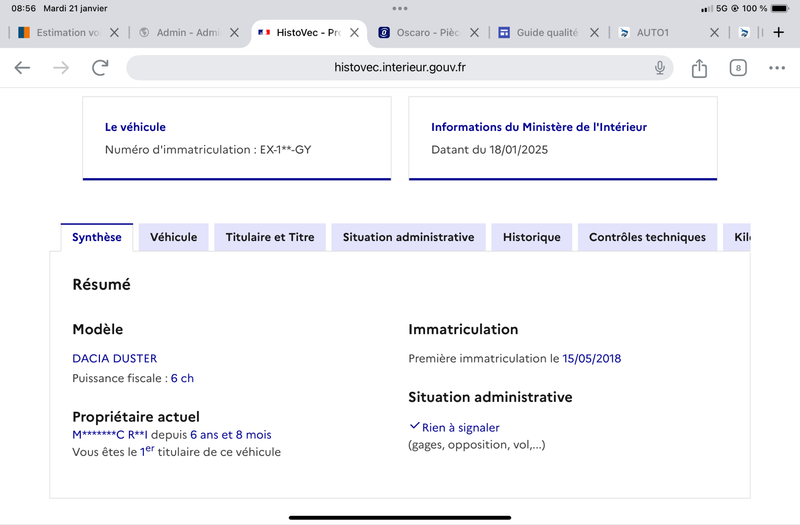The image size is (800, 525).
Task: Close the Guide qualité tab
Action: pos(594,33)
